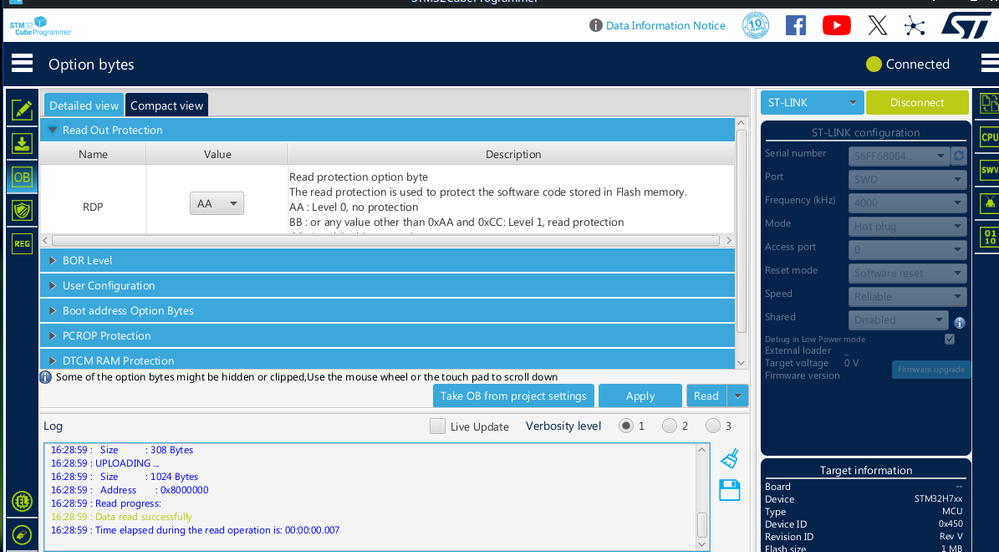This screenshot has width=999, height=552.
Task: Open the REG registers sidebar icon
Action: click(22, 243)
